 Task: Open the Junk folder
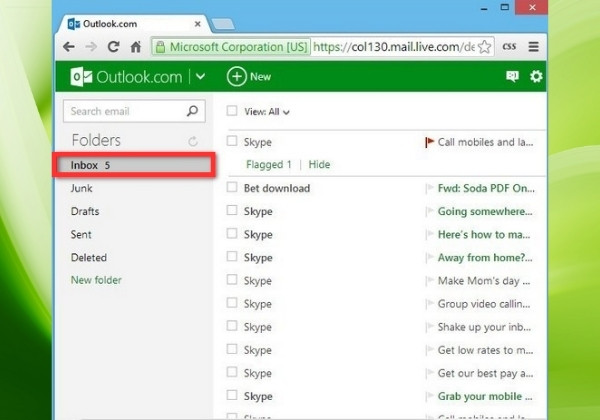tap(82, 188)
